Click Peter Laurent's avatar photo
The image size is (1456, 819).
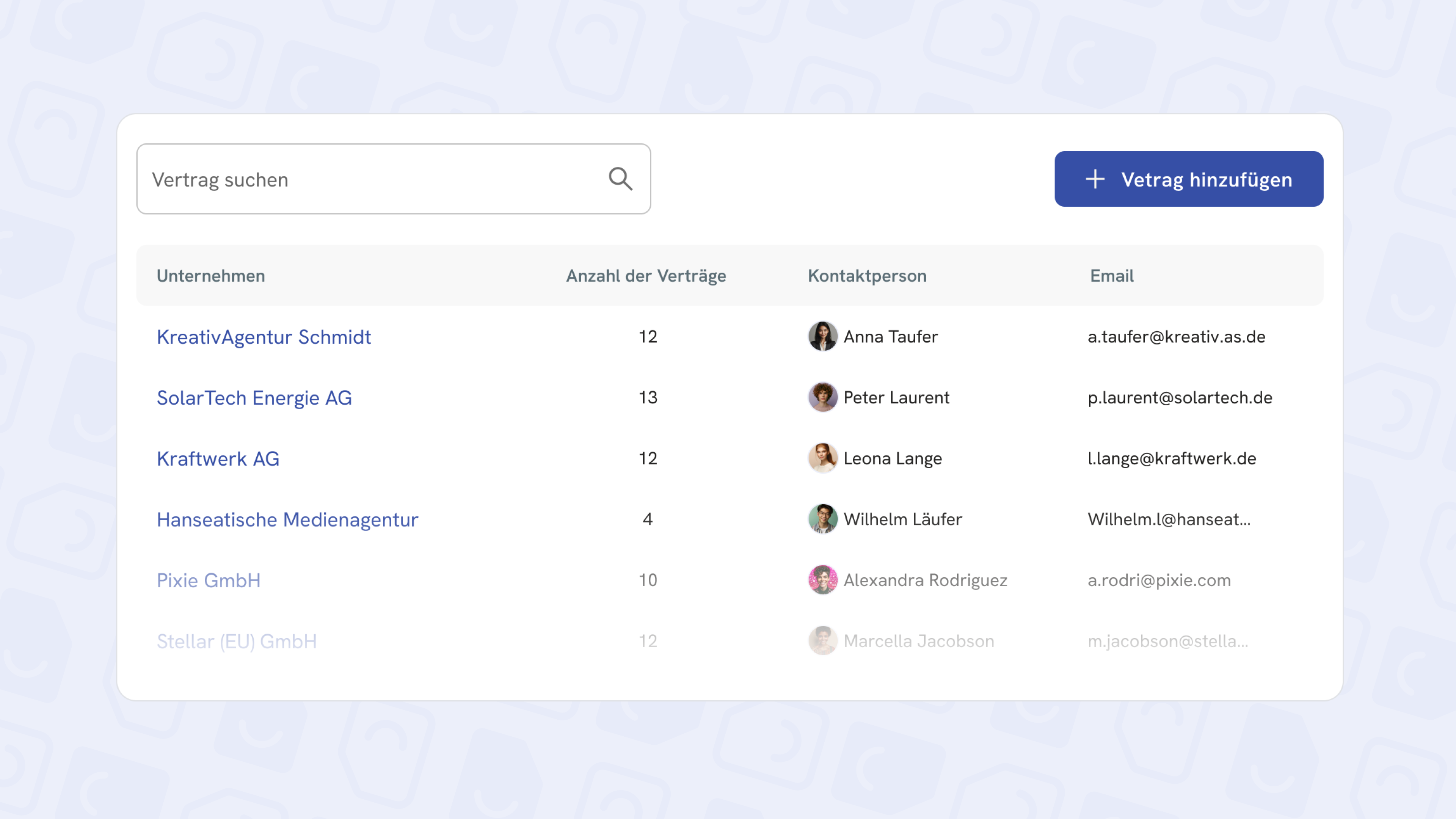tap(822, 397)
